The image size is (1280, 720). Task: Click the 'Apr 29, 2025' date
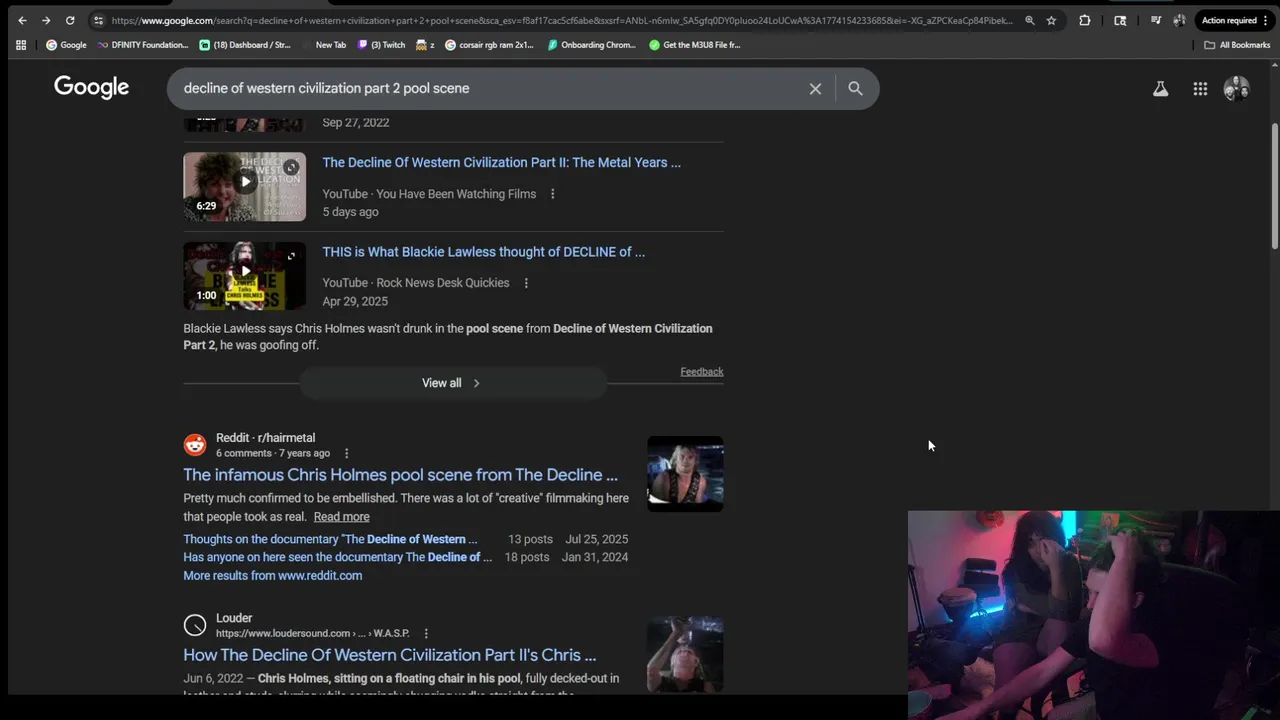point(355,301)
